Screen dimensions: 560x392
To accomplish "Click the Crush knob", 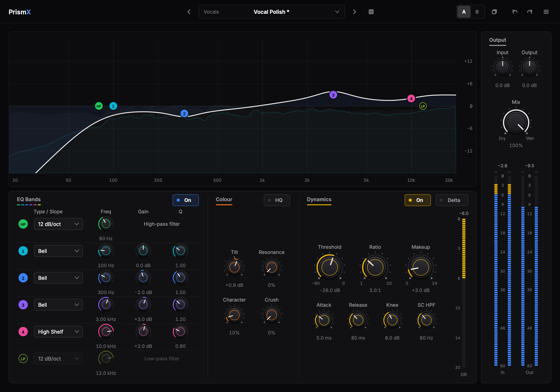I will click(x=271, y=315).
